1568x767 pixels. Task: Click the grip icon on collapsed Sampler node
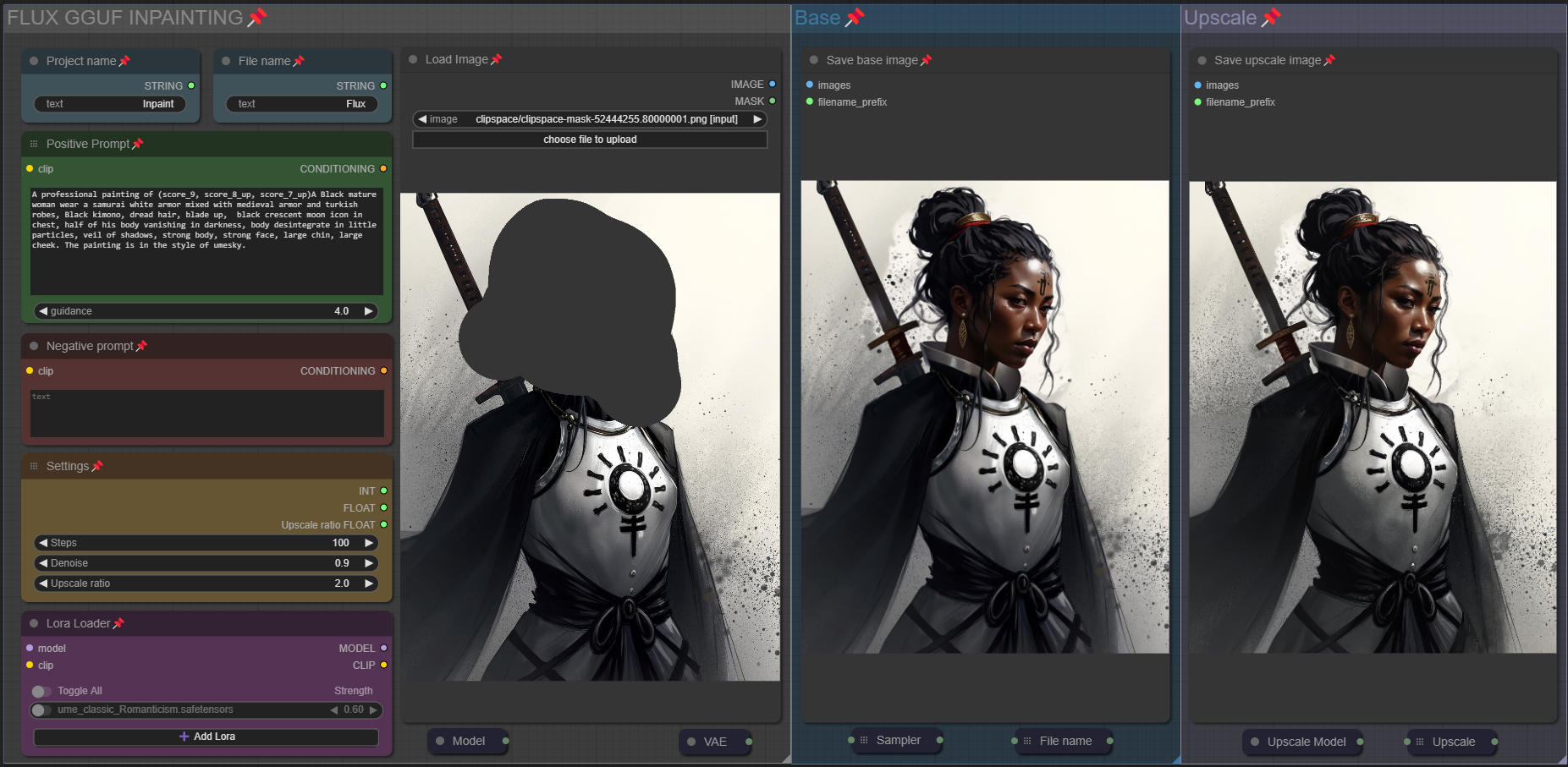click(x=864, y=740)
